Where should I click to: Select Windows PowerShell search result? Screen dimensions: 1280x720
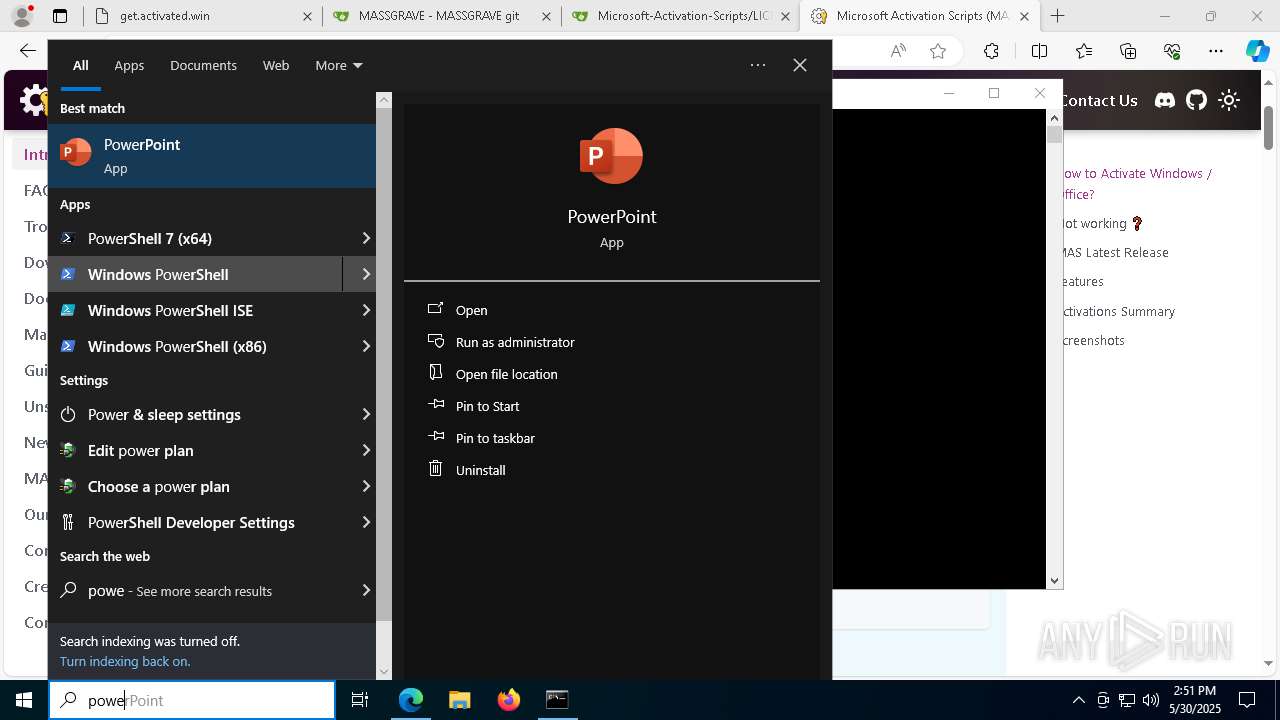point(195,274)
